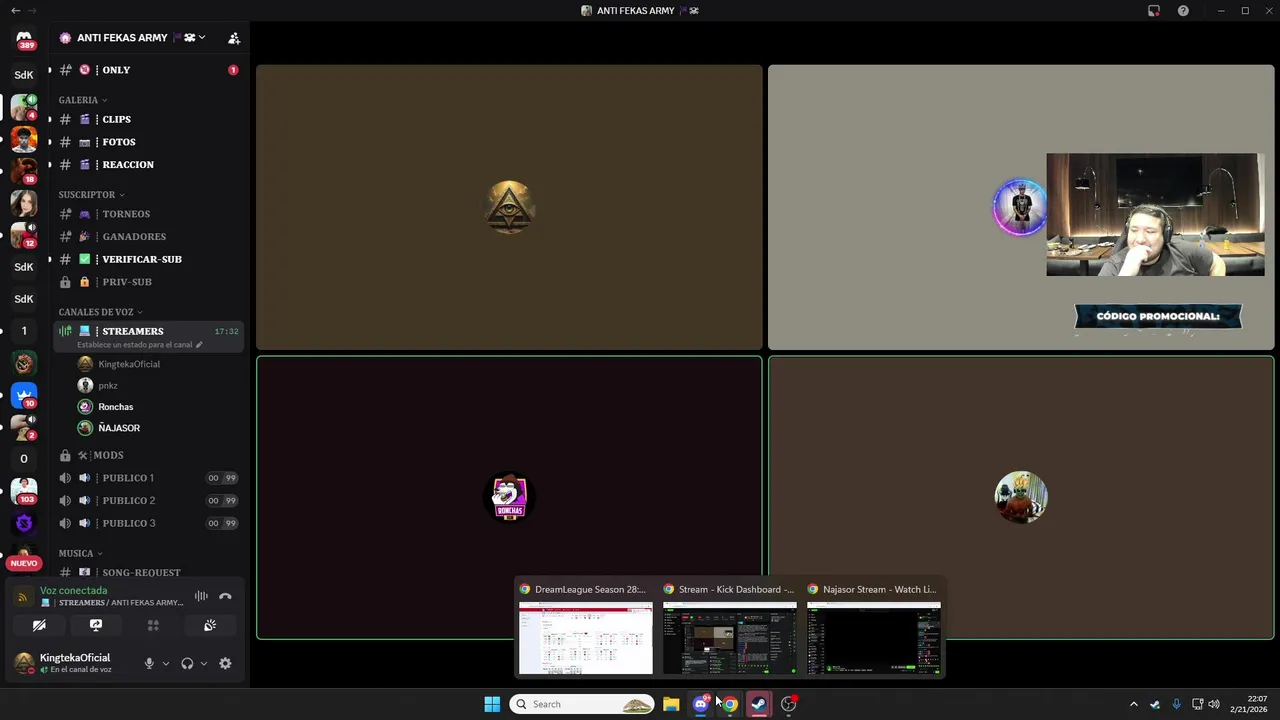
Task: Open Discord direct messages home icon
Action: click(24, 38)
